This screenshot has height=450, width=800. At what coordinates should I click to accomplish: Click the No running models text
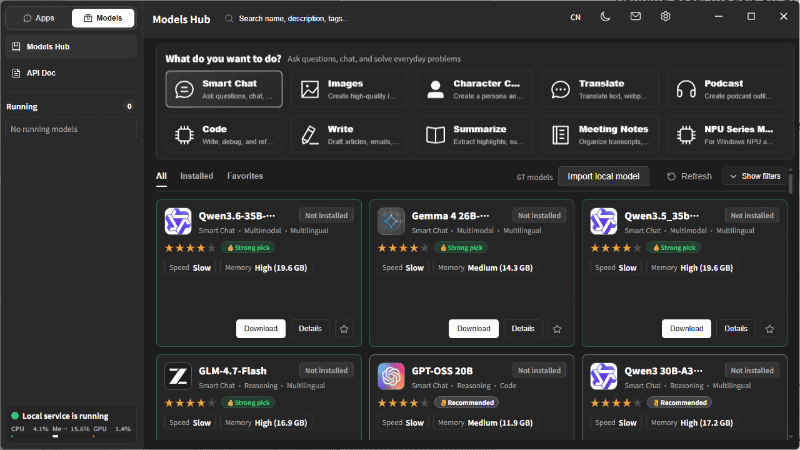(44, 129)
